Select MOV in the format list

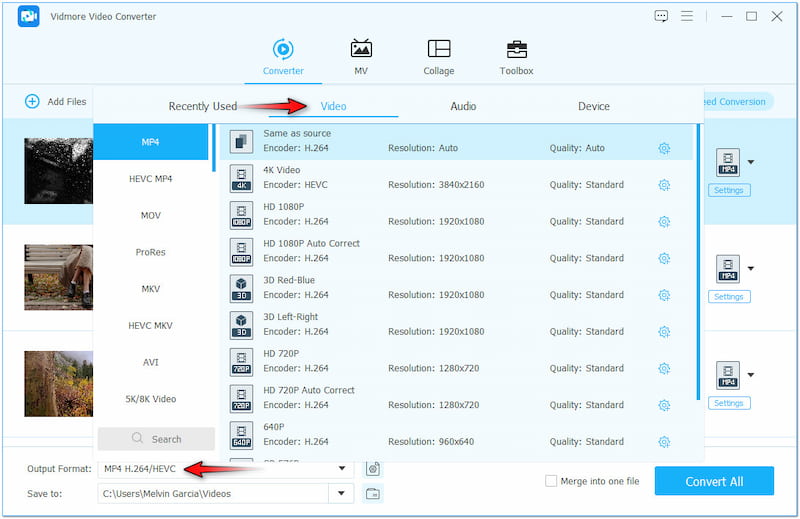[x=151, y=215]
